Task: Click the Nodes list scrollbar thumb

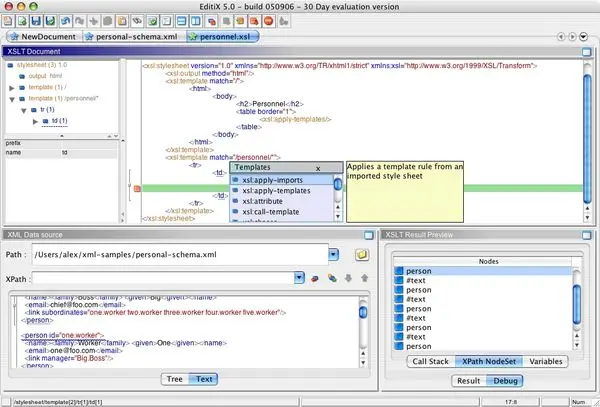Action: (576, 304)
